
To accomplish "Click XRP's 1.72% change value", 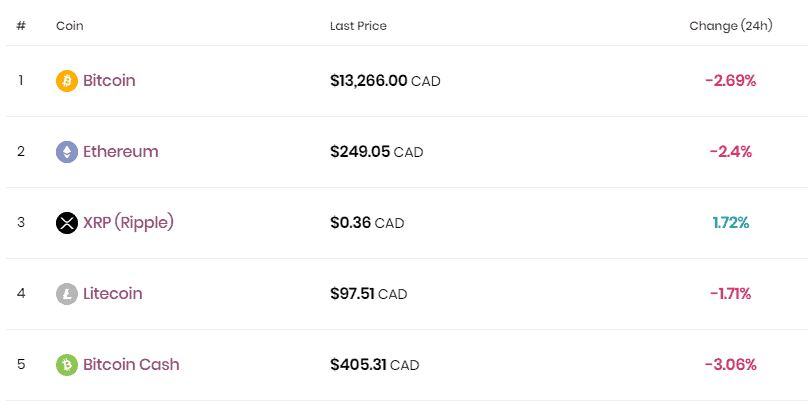I will point(731,223).
